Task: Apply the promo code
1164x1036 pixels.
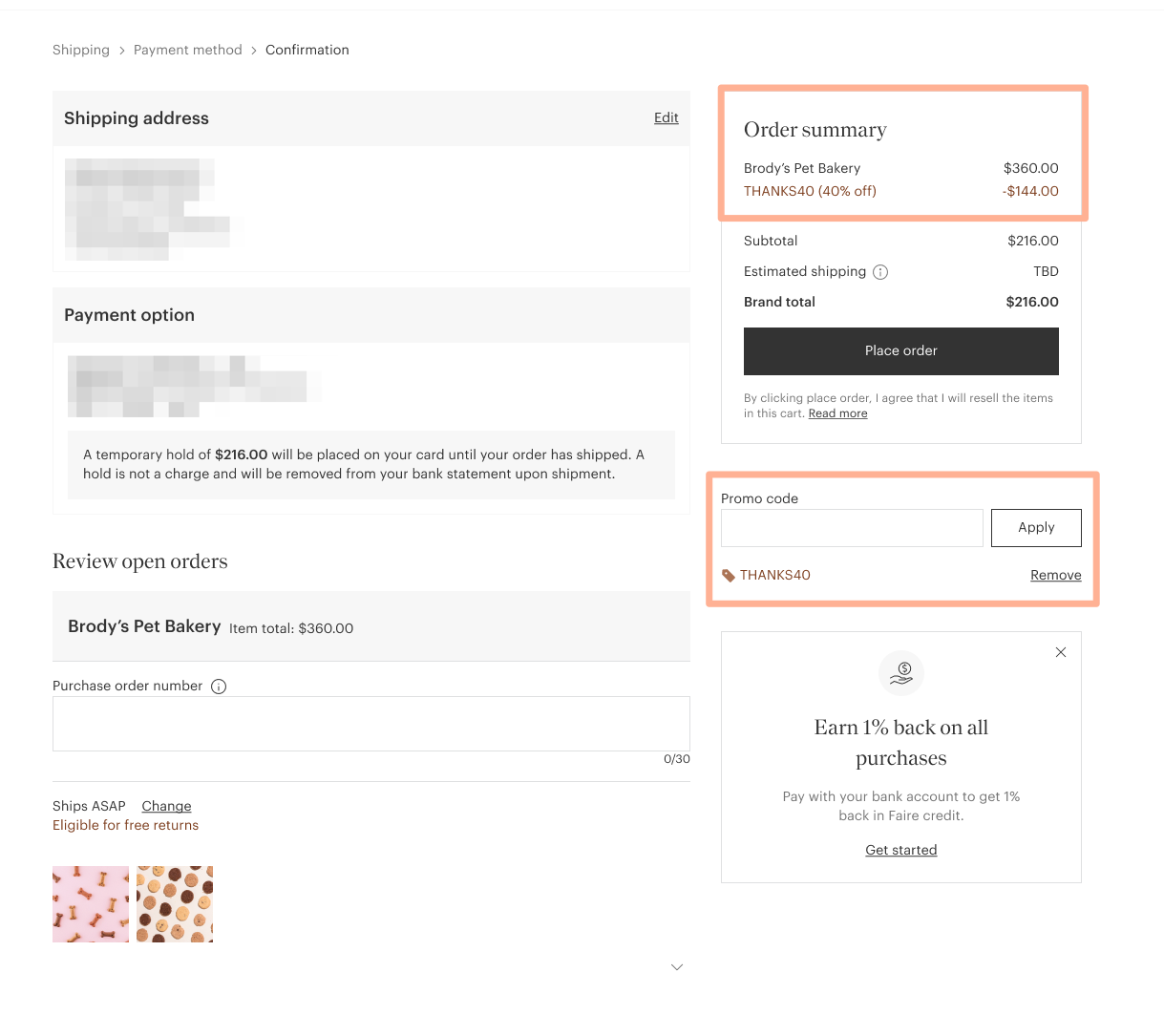Action: 1036,528
